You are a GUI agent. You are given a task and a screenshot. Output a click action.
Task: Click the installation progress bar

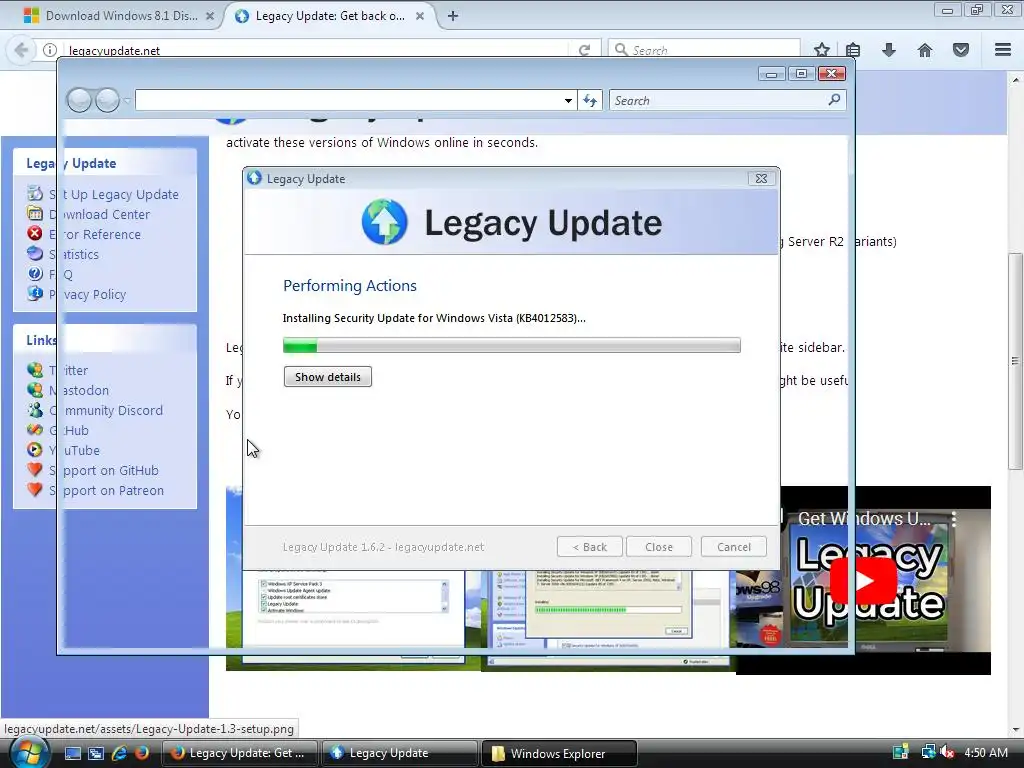tap(511, 345)
